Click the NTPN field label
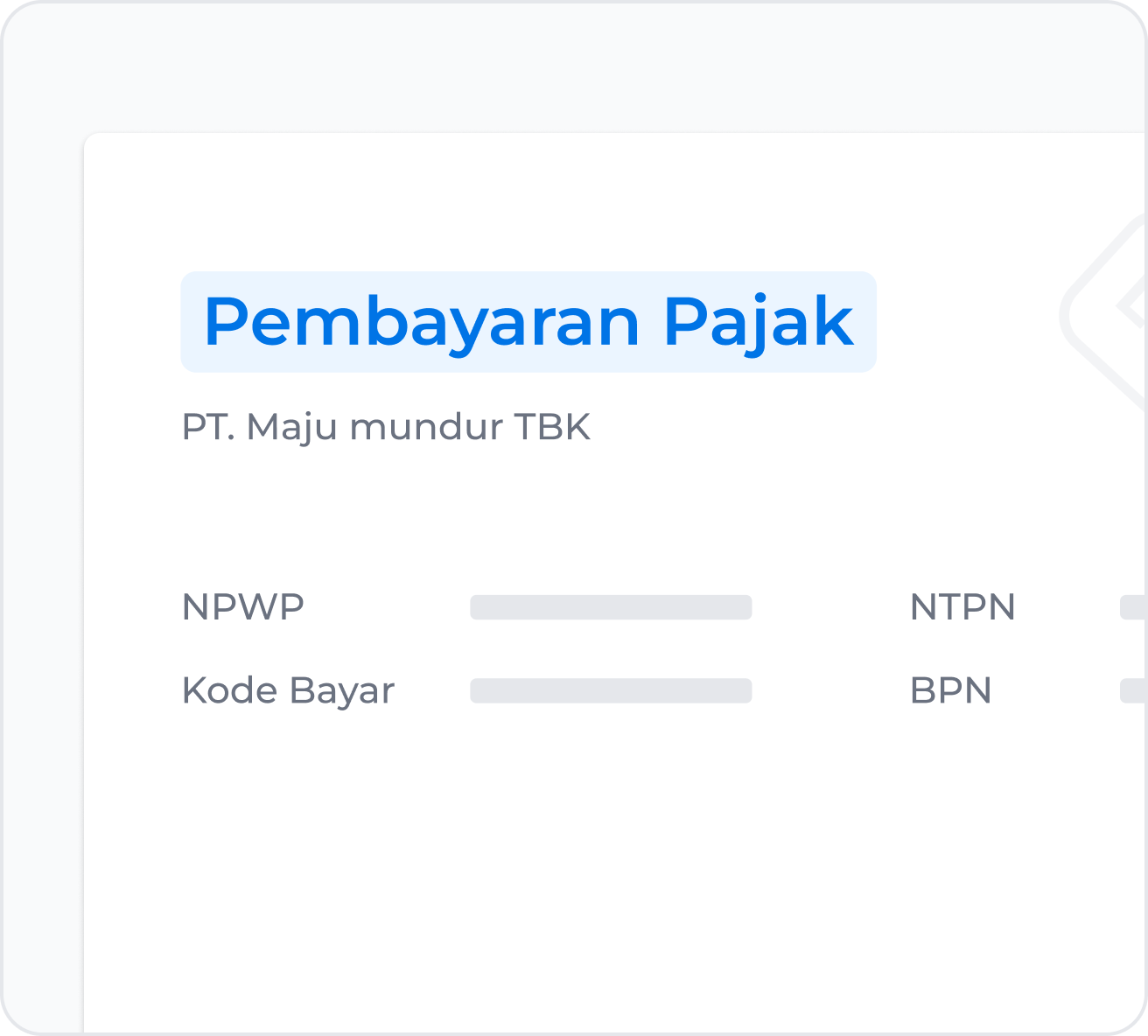This screenshot has width=1148, height=1036. pos(962,607)
